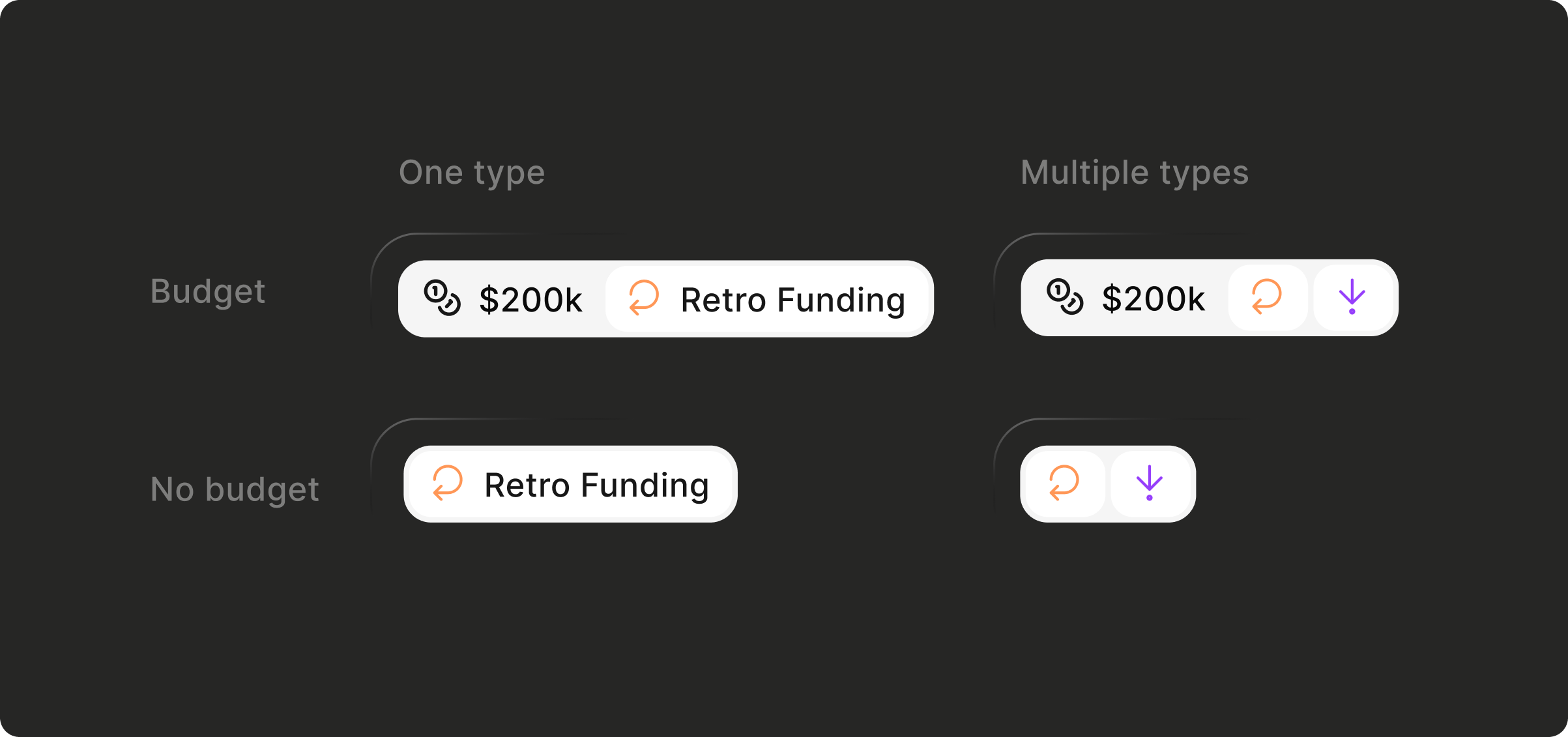This screenshot has width=1568, height=737.
Task: Click the $200k amount under Multiple types
Action: coord(1153,298)
